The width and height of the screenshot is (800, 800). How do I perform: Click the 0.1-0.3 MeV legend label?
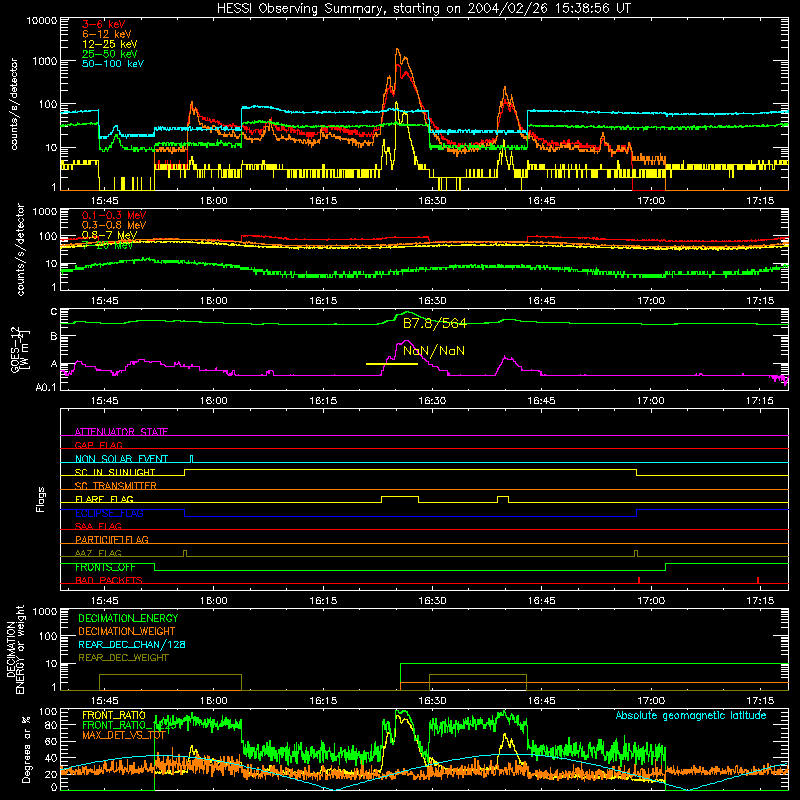[x=114, y=215]
